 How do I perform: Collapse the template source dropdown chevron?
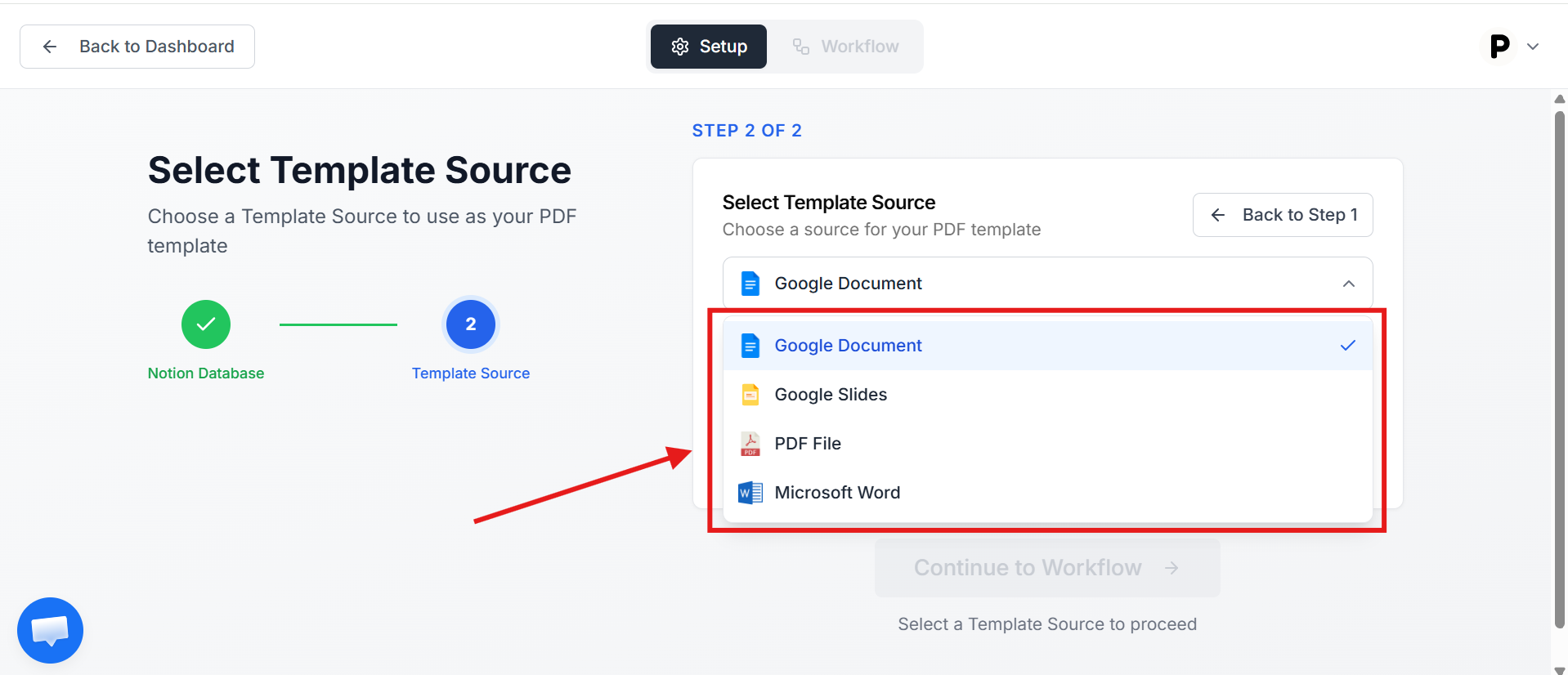(1348, 284)
